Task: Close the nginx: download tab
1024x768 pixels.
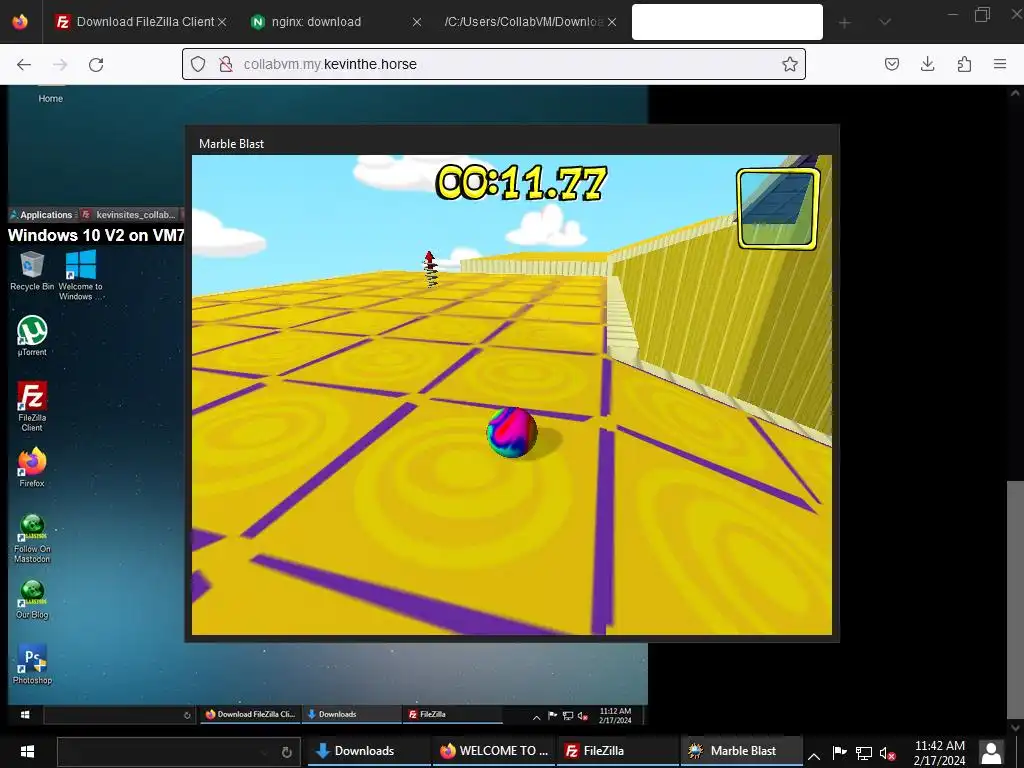Action: [417, 22]
